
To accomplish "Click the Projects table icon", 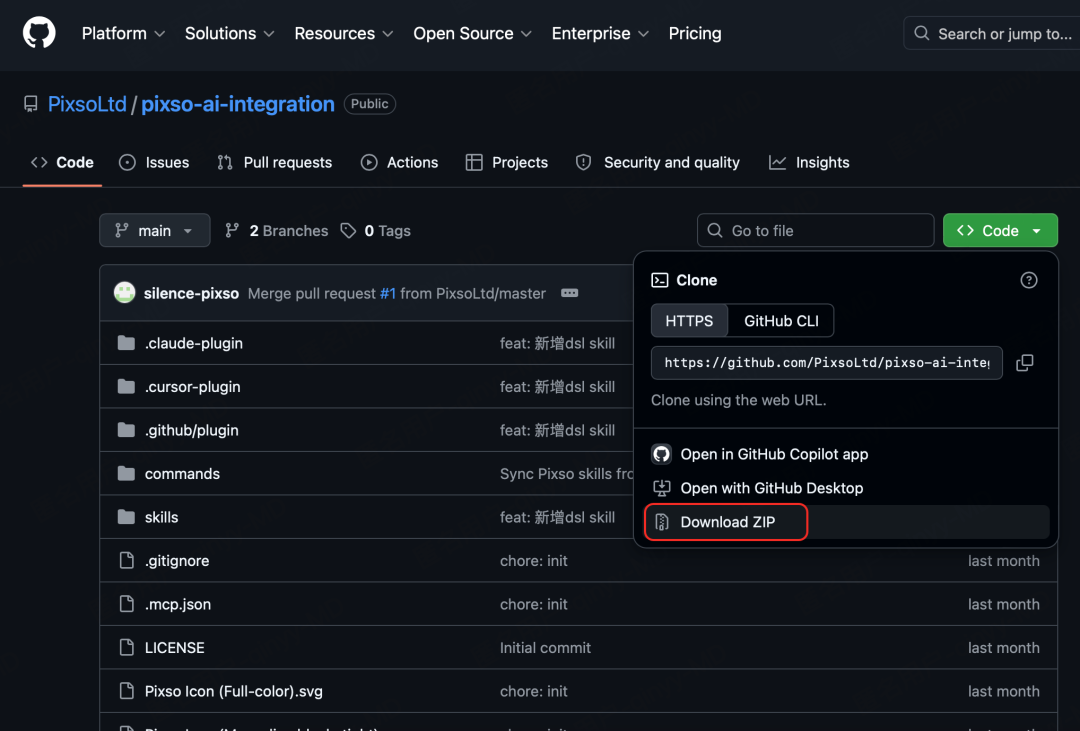I will (474, 163).
